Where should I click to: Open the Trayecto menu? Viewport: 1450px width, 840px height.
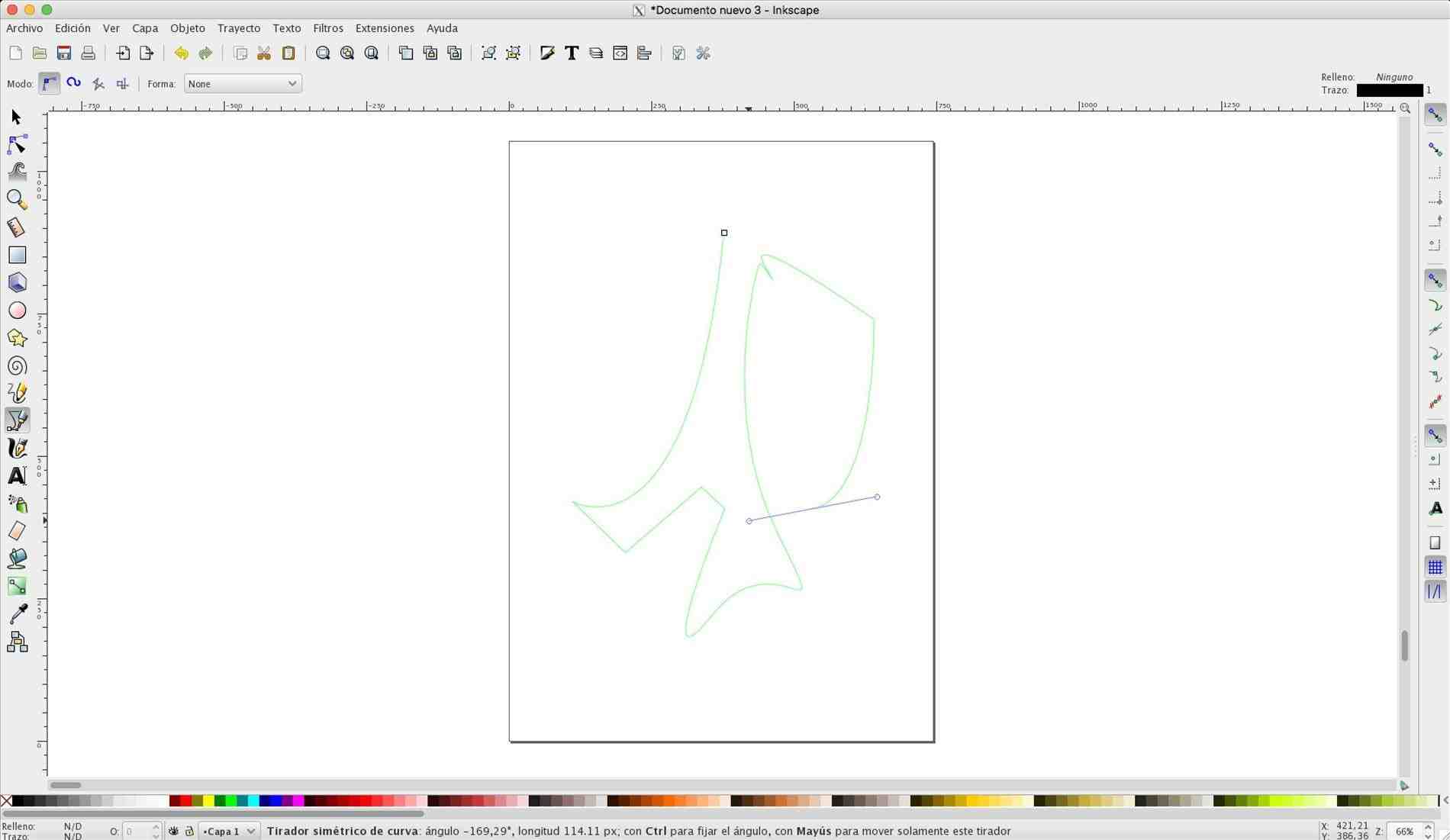pos(238,28)
